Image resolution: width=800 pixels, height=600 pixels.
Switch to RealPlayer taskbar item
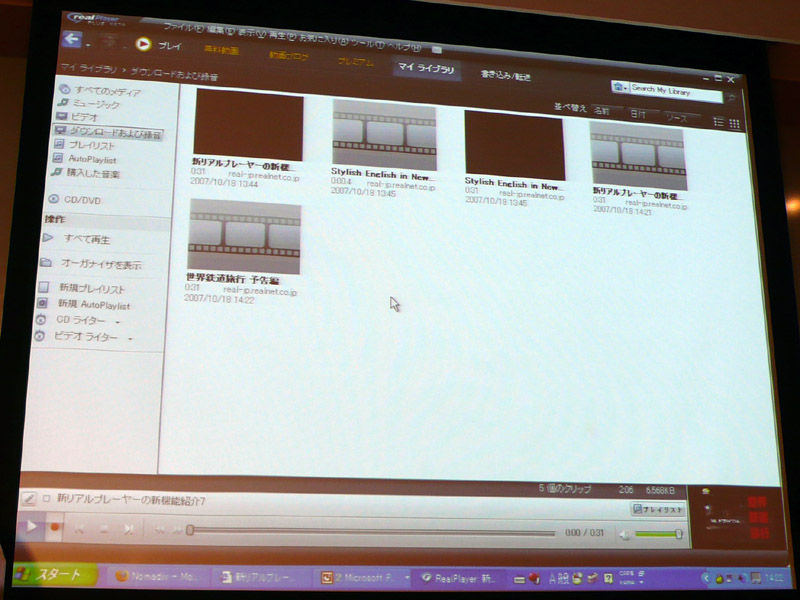click(461, 579)
